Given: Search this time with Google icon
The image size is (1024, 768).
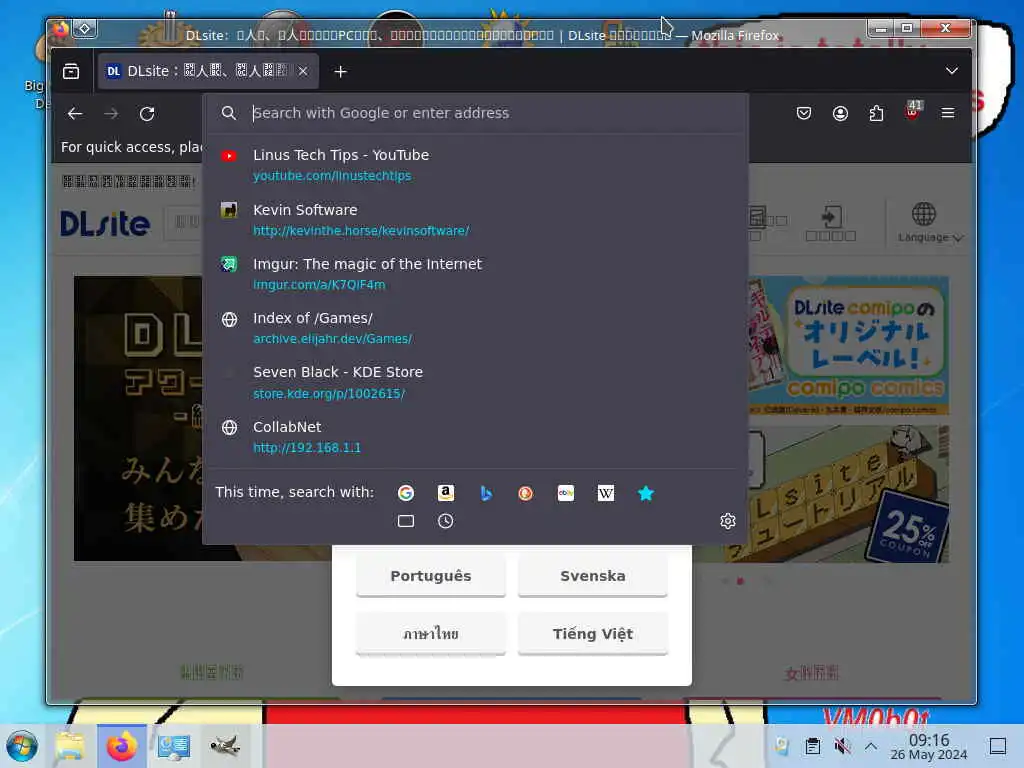Looking at the screenshot, I should pyautogui.click(x=406, y=493).
